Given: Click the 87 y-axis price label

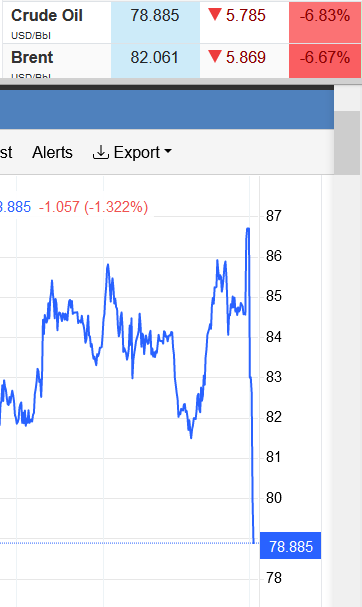Looking at the screenshot, I should (x=273, y=216).
